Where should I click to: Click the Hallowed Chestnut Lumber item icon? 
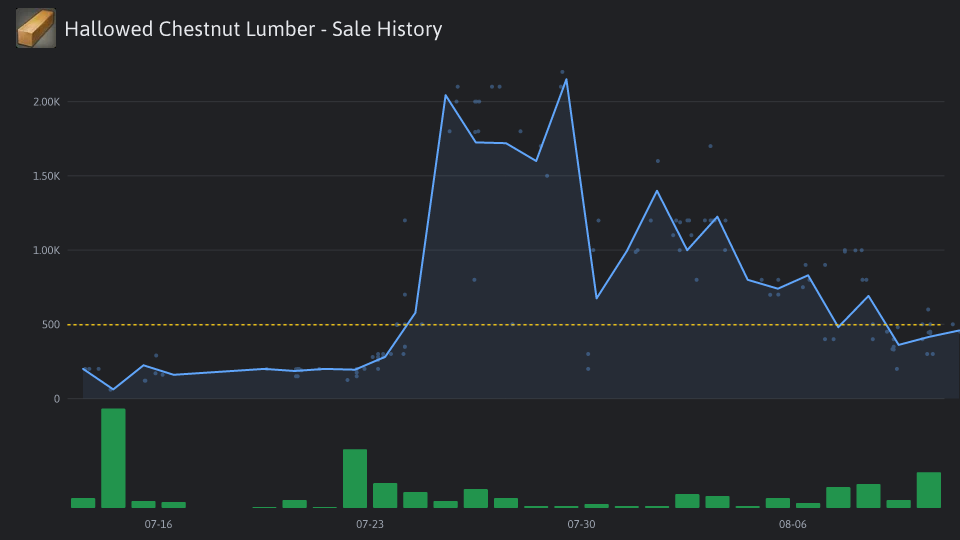click(36, 28)
